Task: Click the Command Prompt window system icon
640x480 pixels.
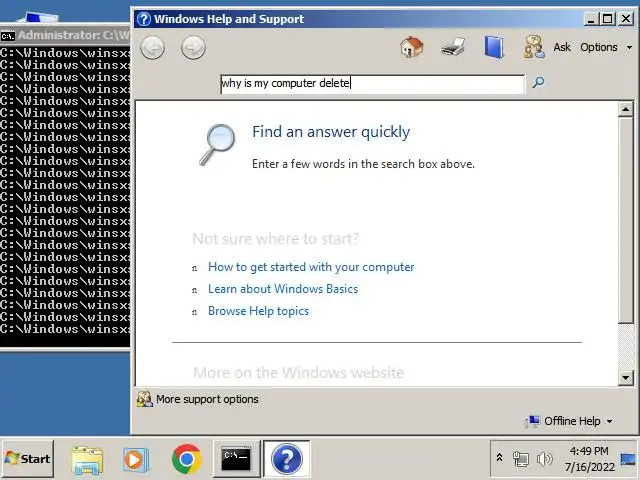Action: (7, 36)
